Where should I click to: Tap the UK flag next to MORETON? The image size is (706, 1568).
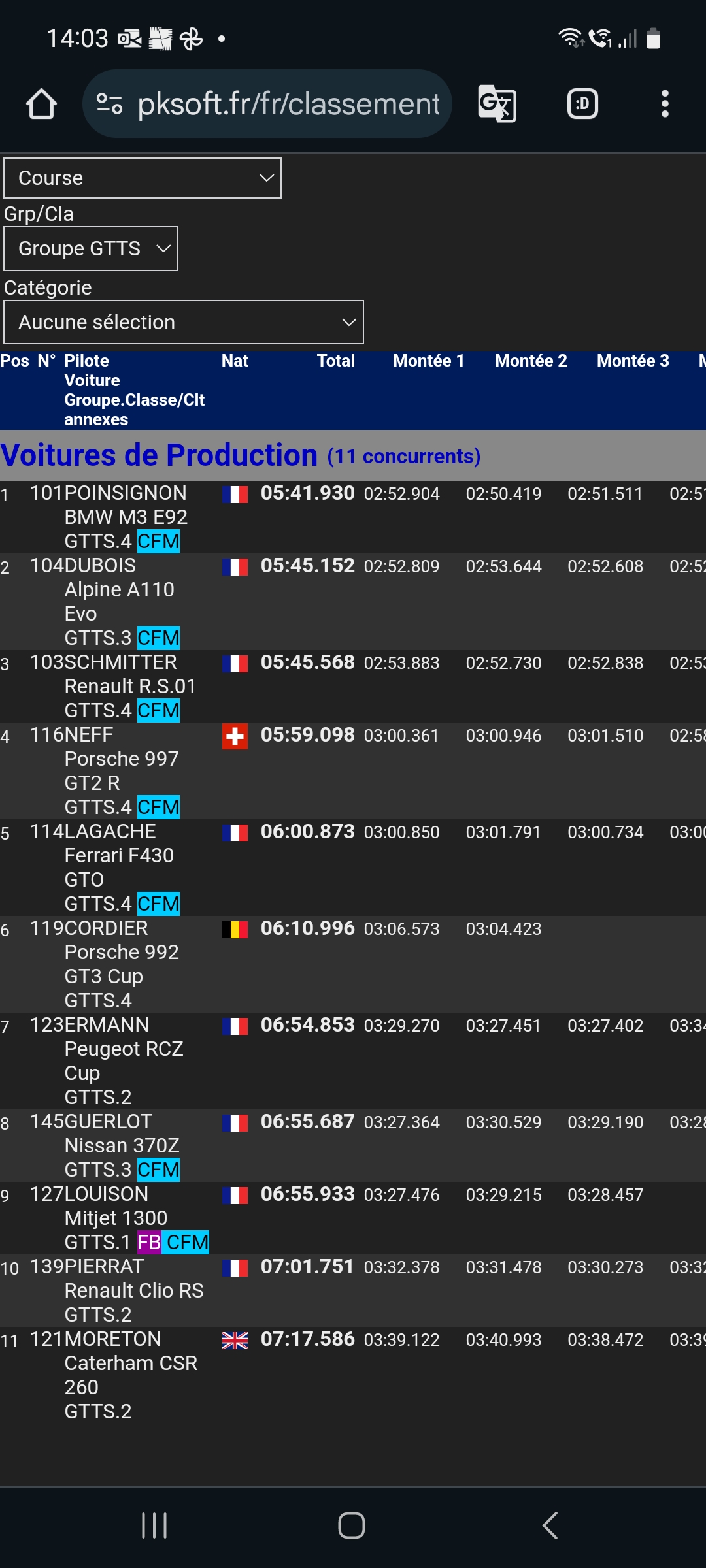pos(235,1341)
